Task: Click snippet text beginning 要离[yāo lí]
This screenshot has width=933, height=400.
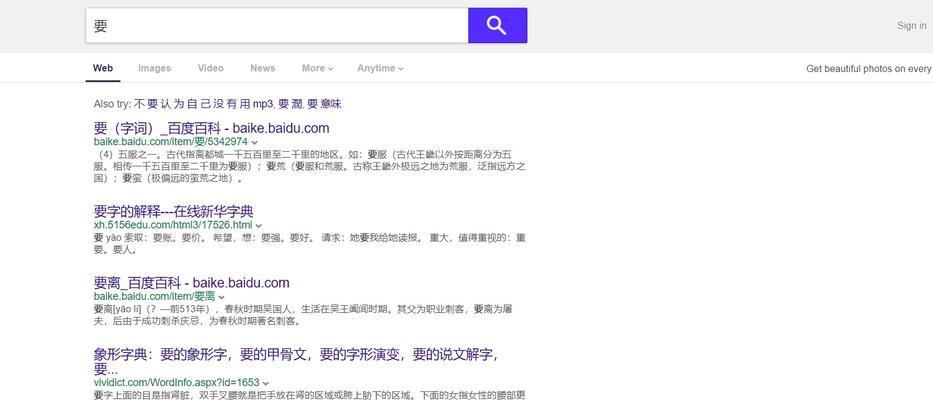Action: [x=303, y=315]
